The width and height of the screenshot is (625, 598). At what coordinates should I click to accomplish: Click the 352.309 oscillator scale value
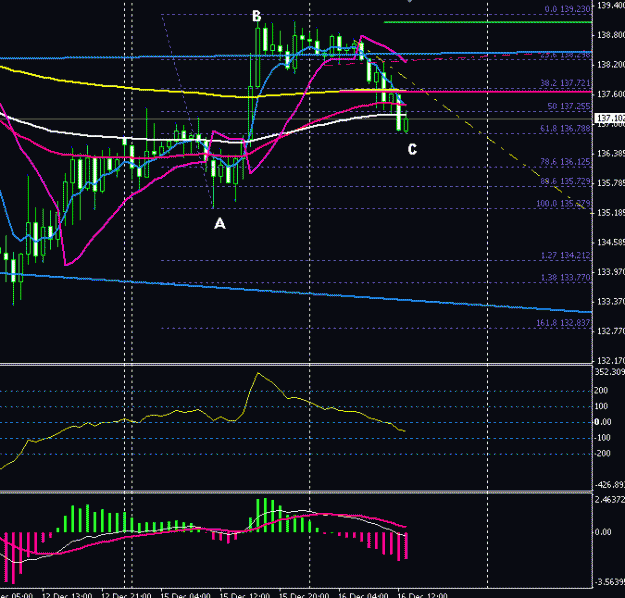(x=609, y=372)
